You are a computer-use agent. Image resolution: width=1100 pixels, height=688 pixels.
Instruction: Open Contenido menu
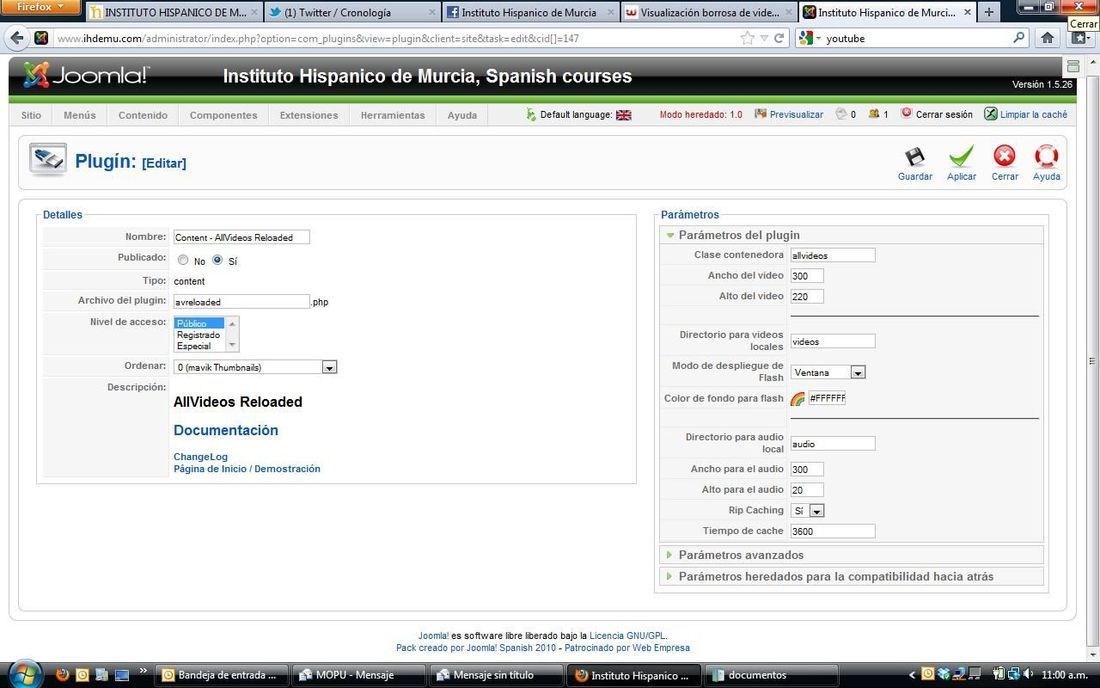point(142,115)
